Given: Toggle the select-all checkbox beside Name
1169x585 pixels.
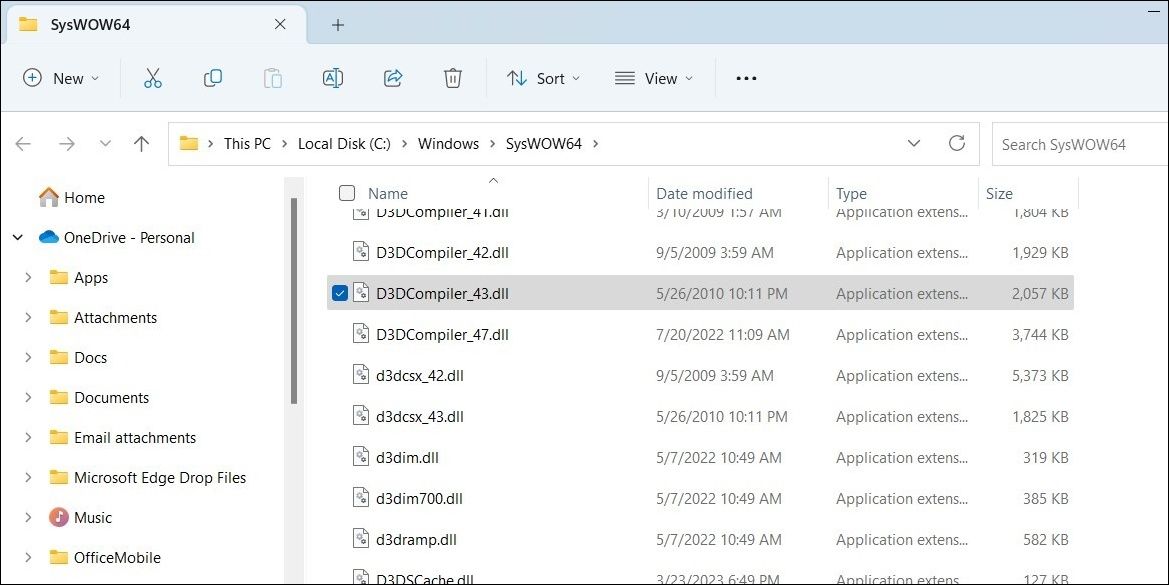Looking at the screenshot, I should tap(347, 193).
